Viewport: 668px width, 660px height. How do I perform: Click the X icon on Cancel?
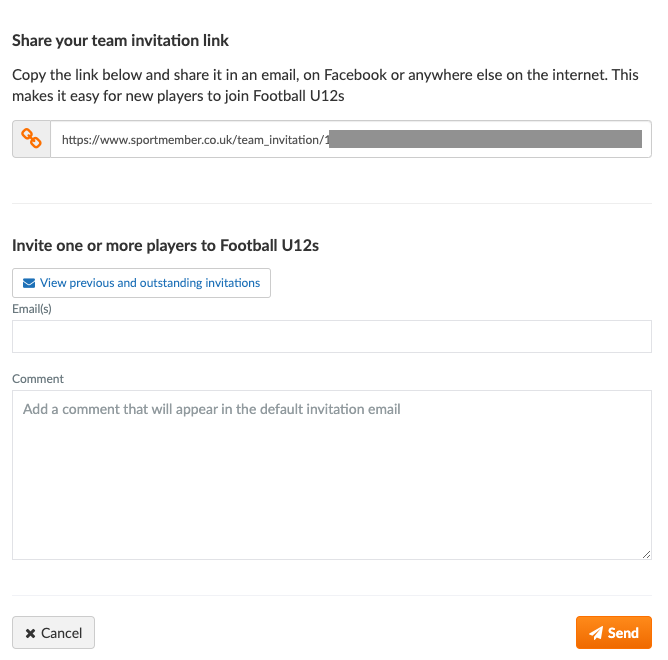tap(30, 633)
